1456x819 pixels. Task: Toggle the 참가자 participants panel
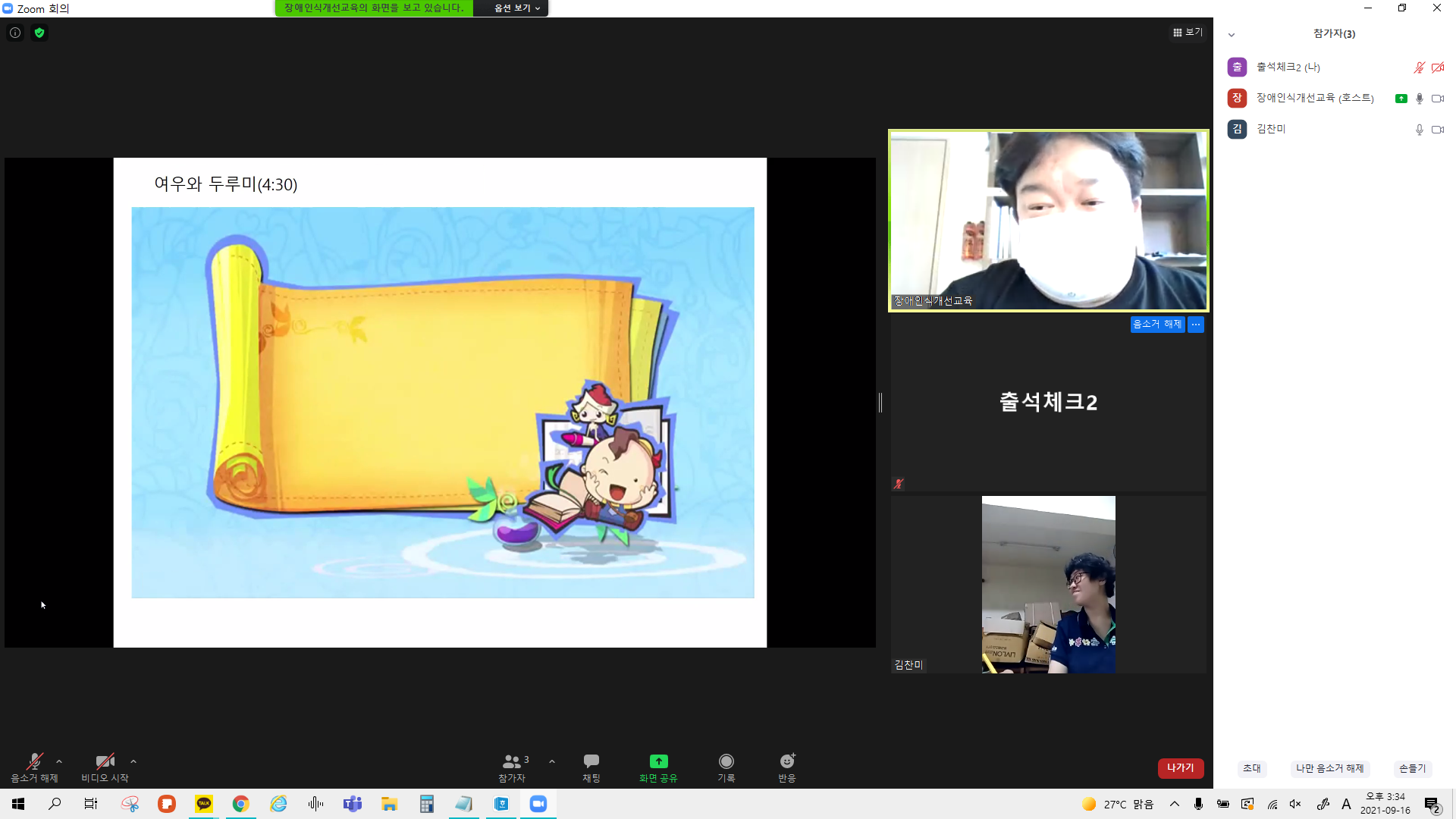(x=513, y=767)
